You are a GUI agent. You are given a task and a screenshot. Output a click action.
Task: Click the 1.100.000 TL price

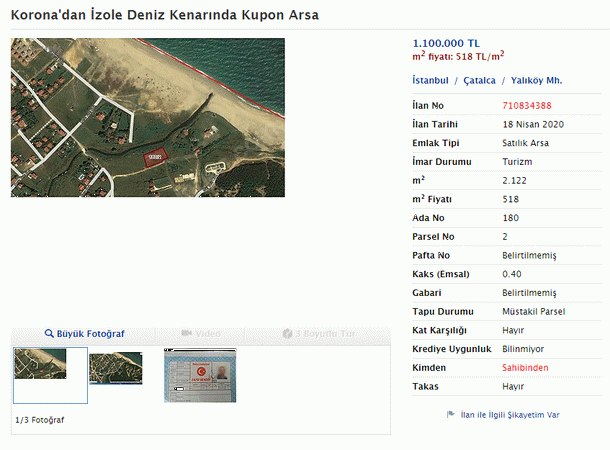click(x=446, y=43)
